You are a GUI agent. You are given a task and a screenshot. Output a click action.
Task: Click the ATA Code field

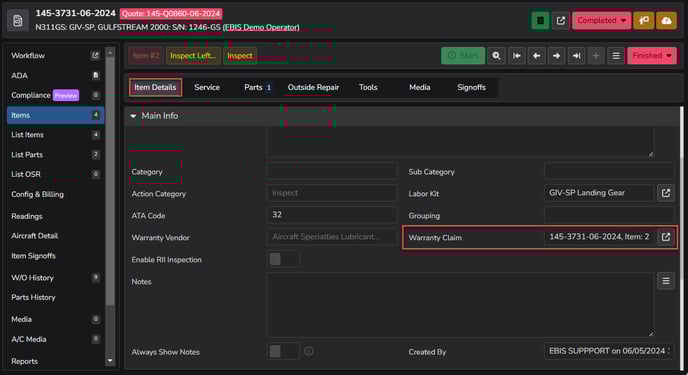point(332,215)
